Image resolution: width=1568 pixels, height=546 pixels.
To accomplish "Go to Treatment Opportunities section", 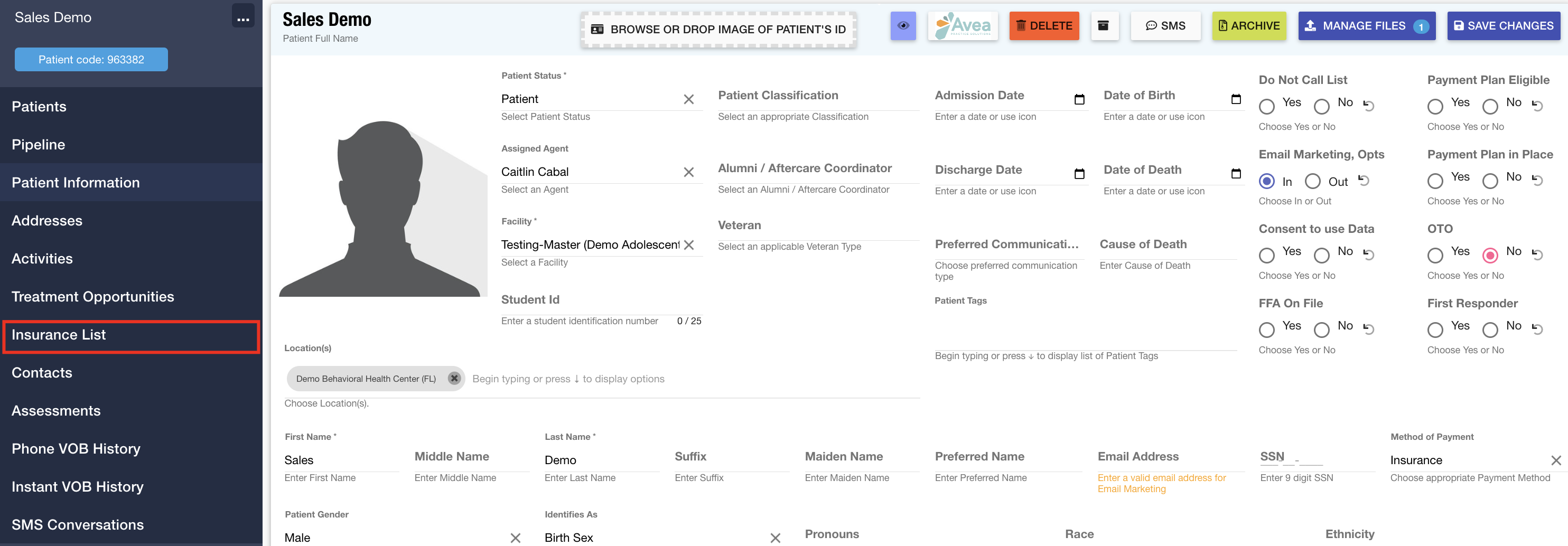I will point(92,296).
